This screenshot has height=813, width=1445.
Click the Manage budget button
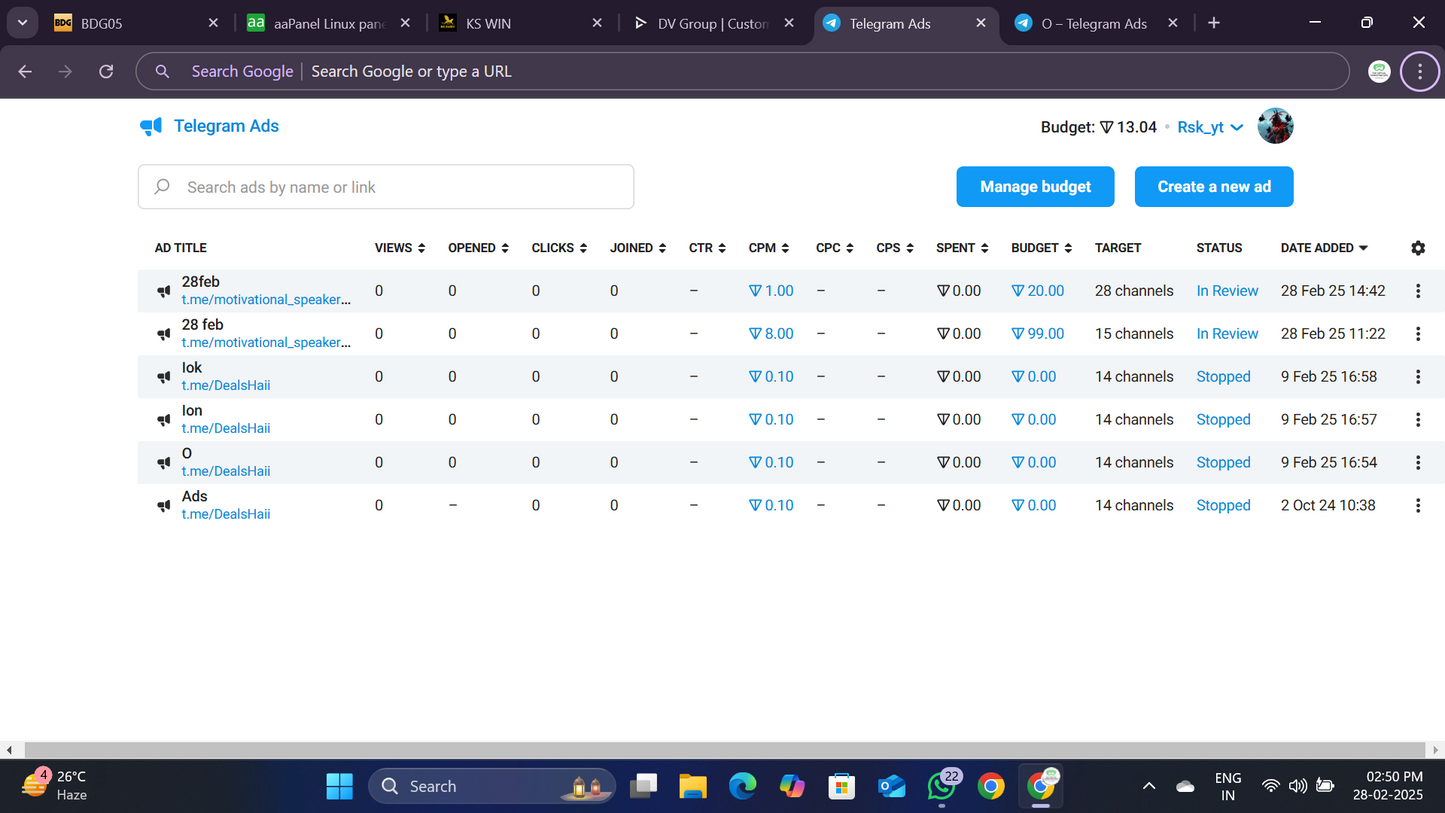tap(1035, 187)
